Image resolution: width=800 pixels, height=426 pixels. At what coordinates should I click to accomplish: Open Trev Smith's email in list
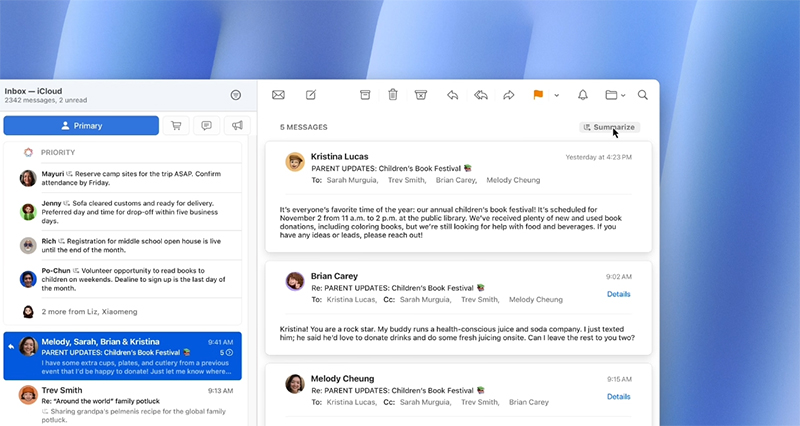point(121,402)
